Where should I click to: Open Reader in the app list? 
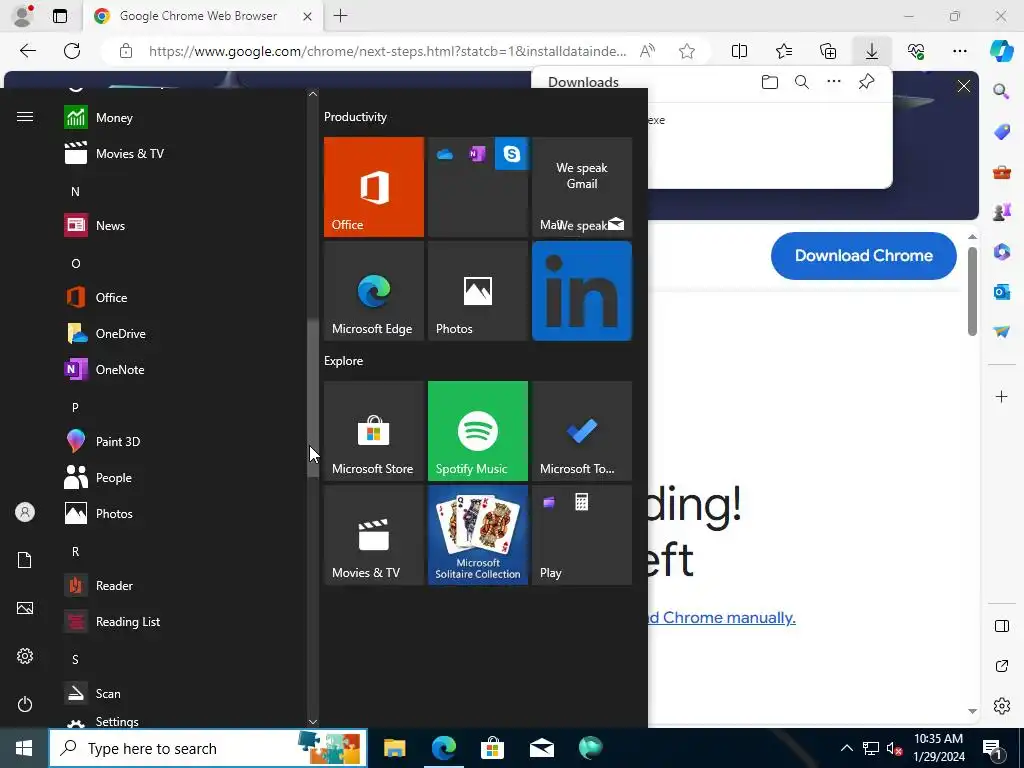(x=184, y=585)
